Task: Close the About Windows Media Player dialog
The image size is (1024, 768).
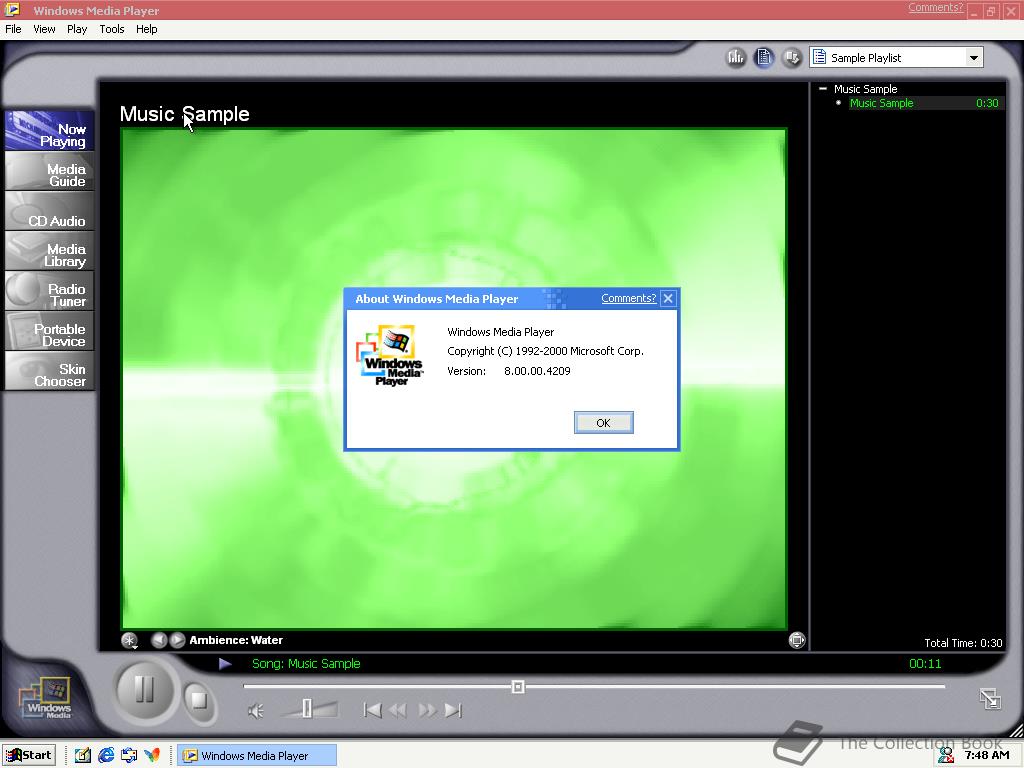Action: 668,298
